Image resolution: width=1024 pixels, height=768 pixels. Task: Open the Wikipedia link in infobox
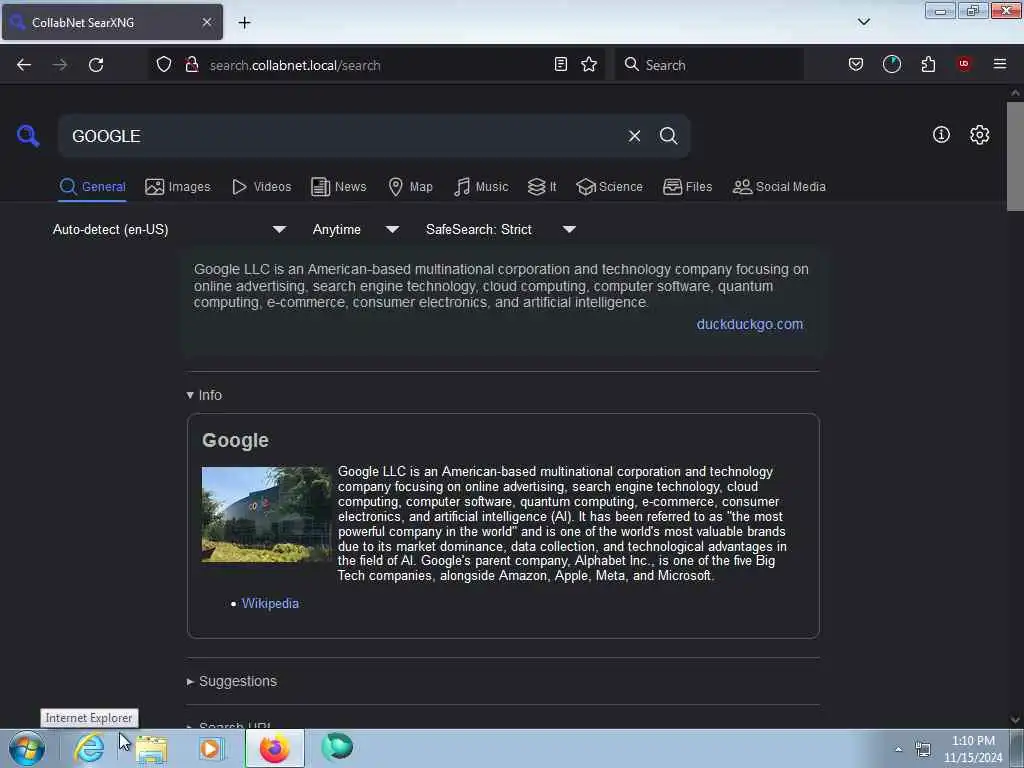point(270,603)
